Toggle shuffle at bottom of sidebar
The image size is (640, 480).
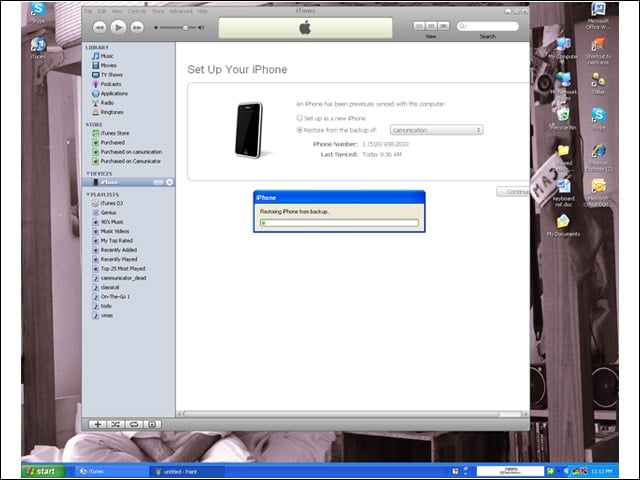[116, 424]
